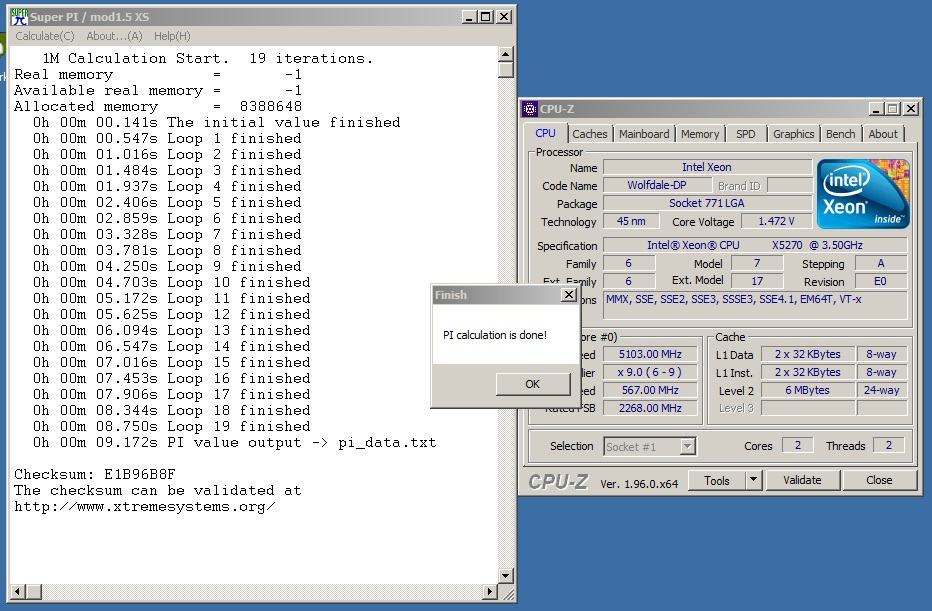Click the L1 Inst. value 2 x 32 KBytes
The width and height of the screenshot is (932, 611).
pyautogui.click(x=807, y=372)
